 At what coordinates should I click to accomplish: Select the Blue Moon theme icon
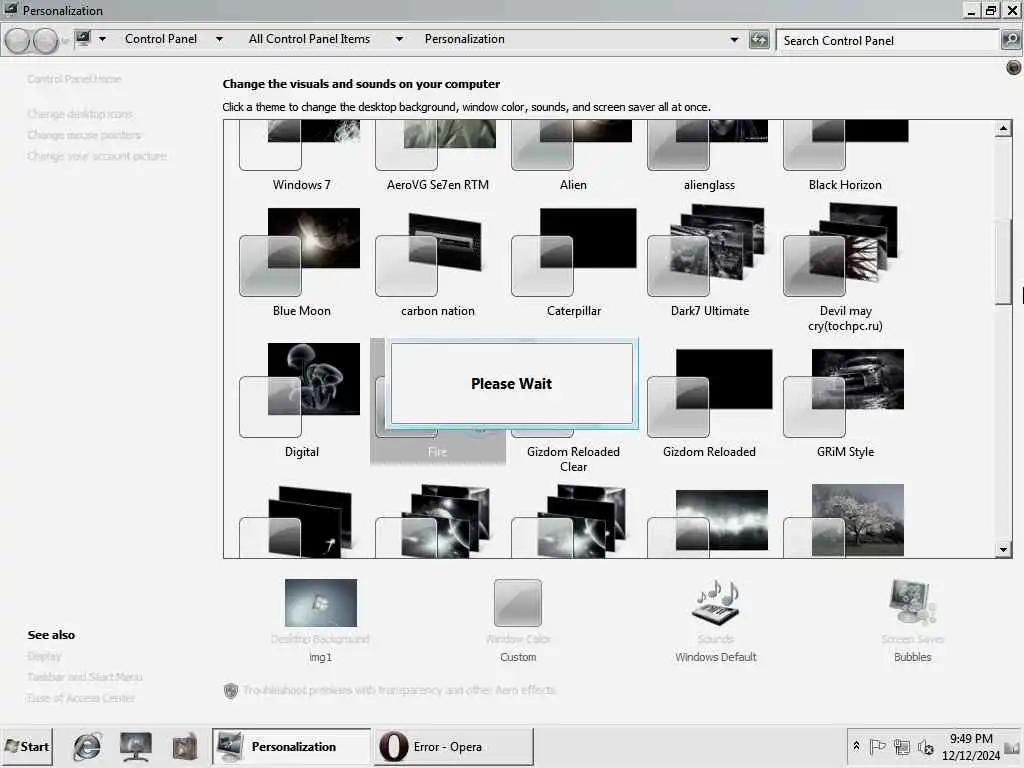(x=300, y=252)
